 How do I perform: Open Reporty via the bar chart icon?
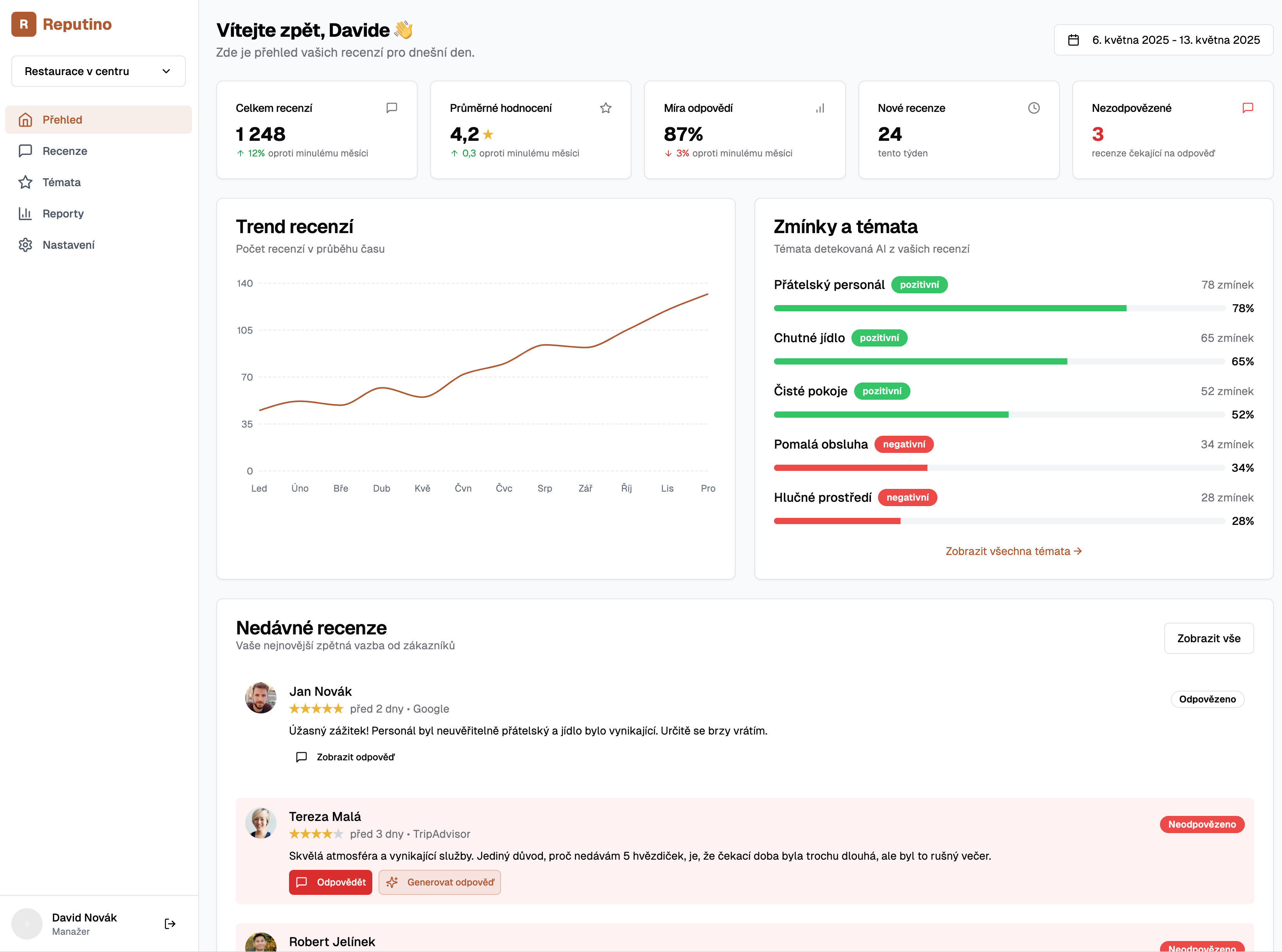point(25,213)
